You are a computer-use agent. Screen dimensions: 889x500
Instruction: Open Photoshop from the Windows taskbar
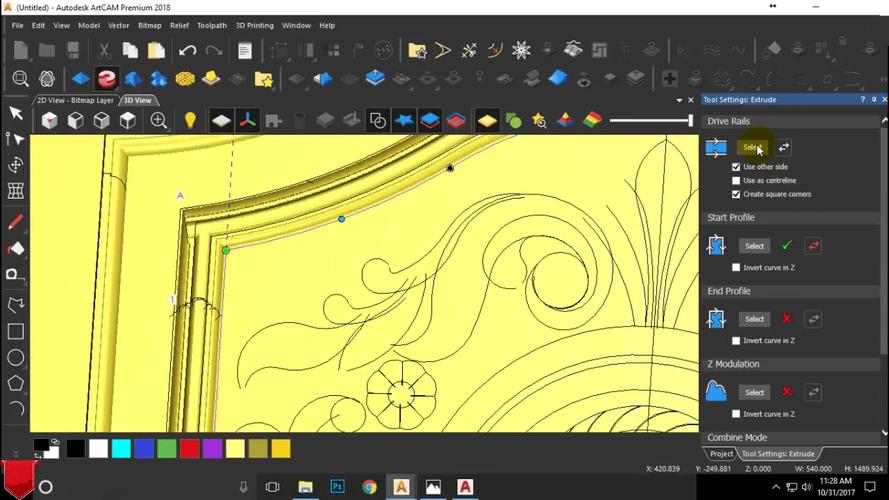pyautogui.click(x=338, y=487)
